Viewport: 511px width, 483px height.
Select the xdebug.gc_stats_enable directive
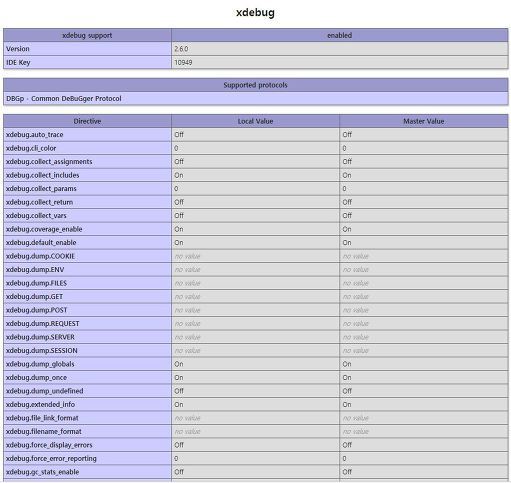(42, 472)
